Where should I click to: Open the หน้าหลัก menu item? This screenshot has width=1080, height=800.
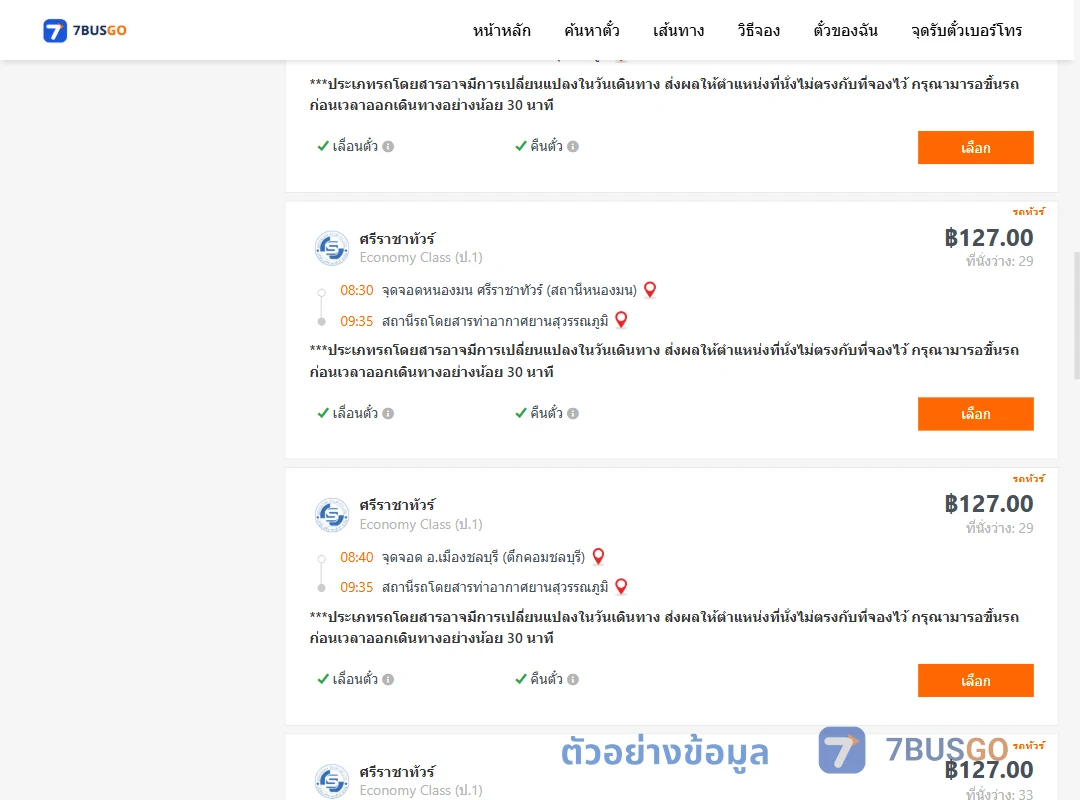(x=501, y=30)
